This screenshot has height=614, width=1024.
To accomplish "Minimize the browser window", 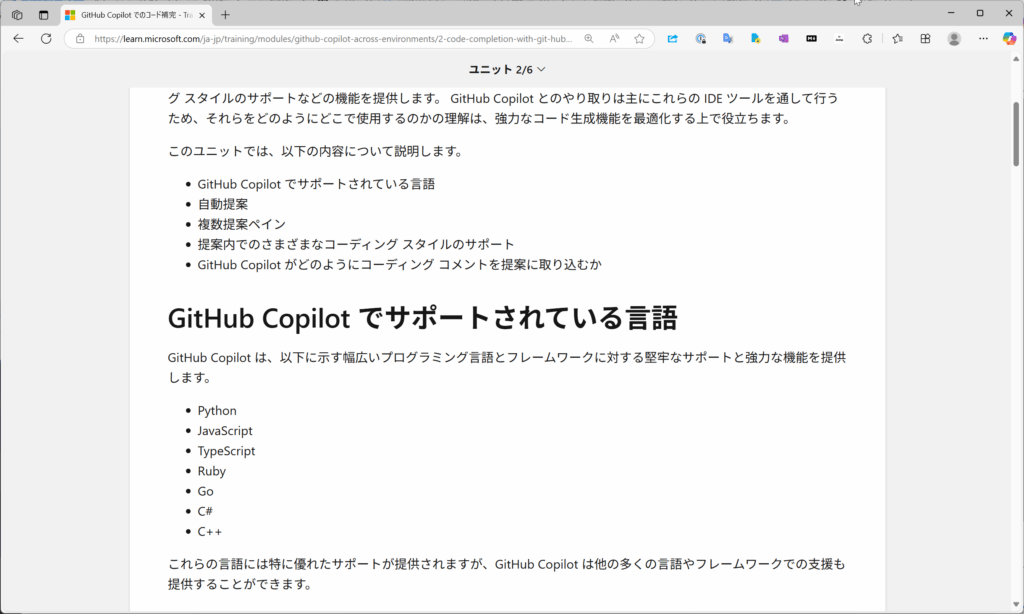I will 951,13.
